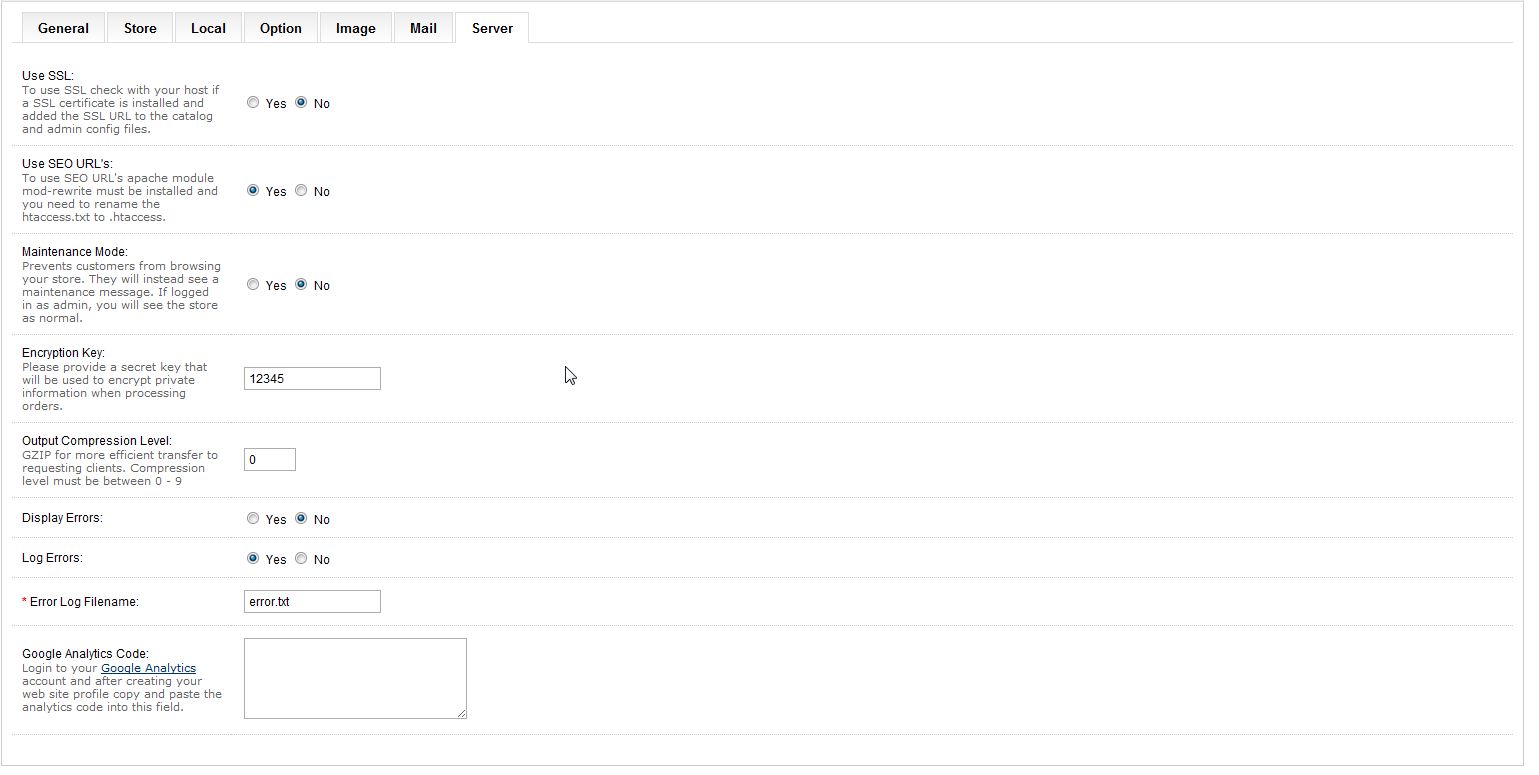The image size is (1539, 775).
Task: Turn on Maintenance Mode with Yes
Action: 253,285
